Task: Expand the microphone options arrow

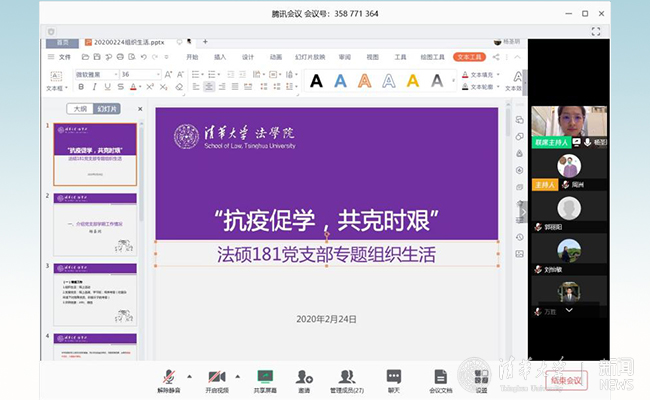Action: (x=189, y=375)
